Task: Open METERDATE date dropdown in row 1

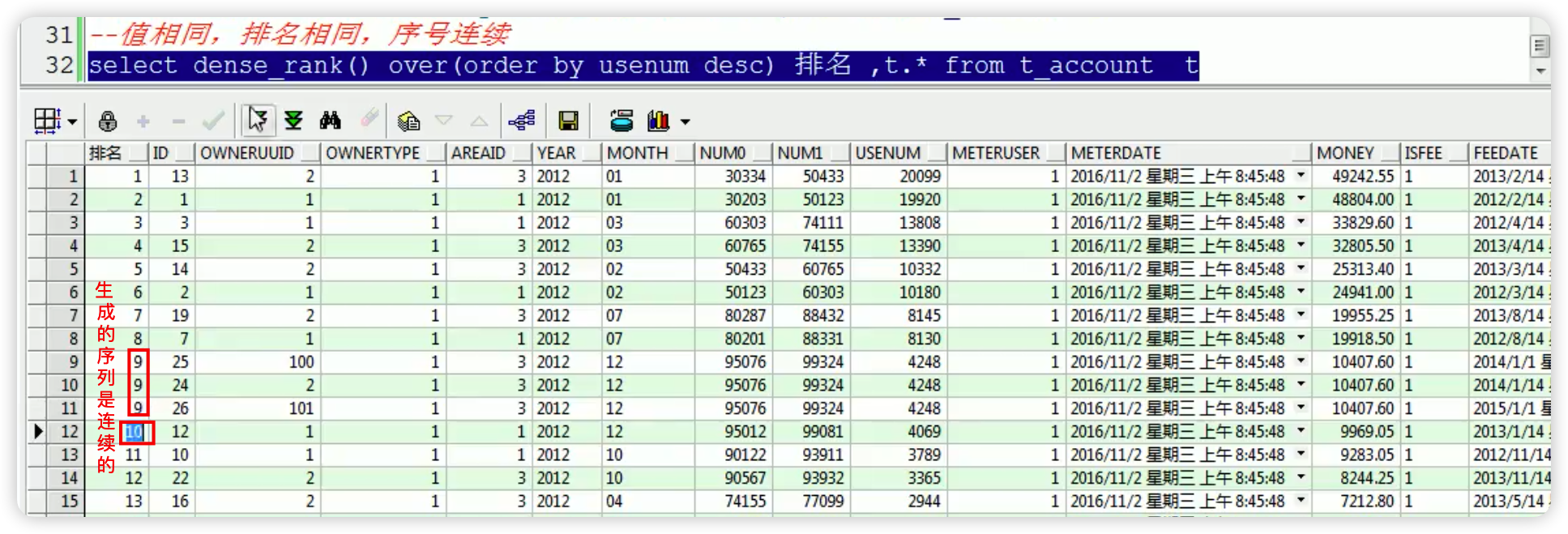Action: point(1301,176)
